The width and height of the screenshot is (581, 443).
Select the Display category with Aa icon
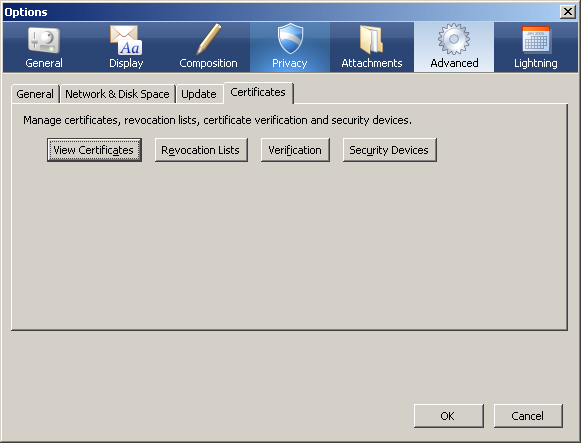(126, 47)
